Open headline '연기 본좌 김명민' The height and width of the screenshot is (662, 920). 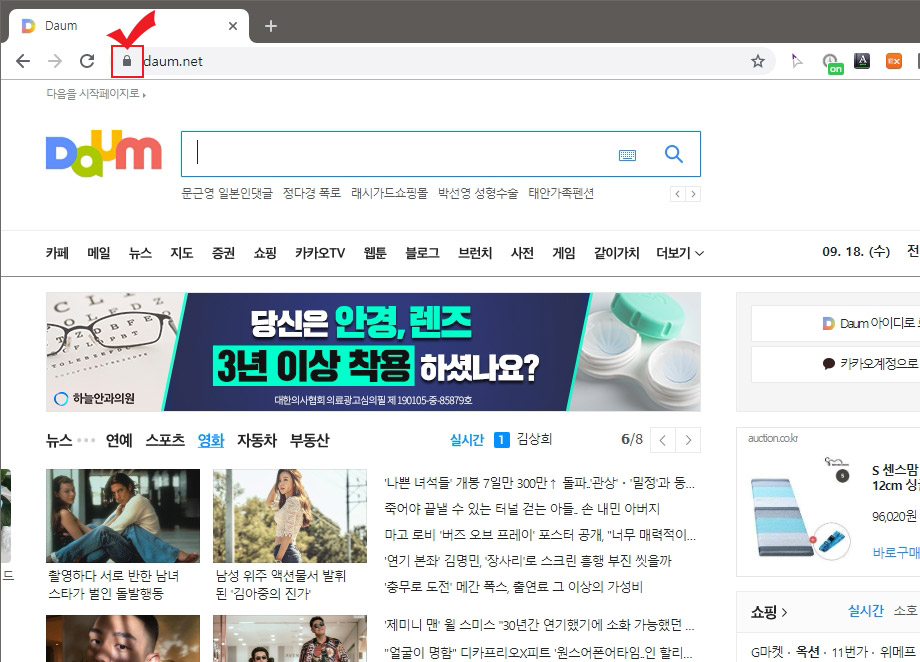(527, 560)
